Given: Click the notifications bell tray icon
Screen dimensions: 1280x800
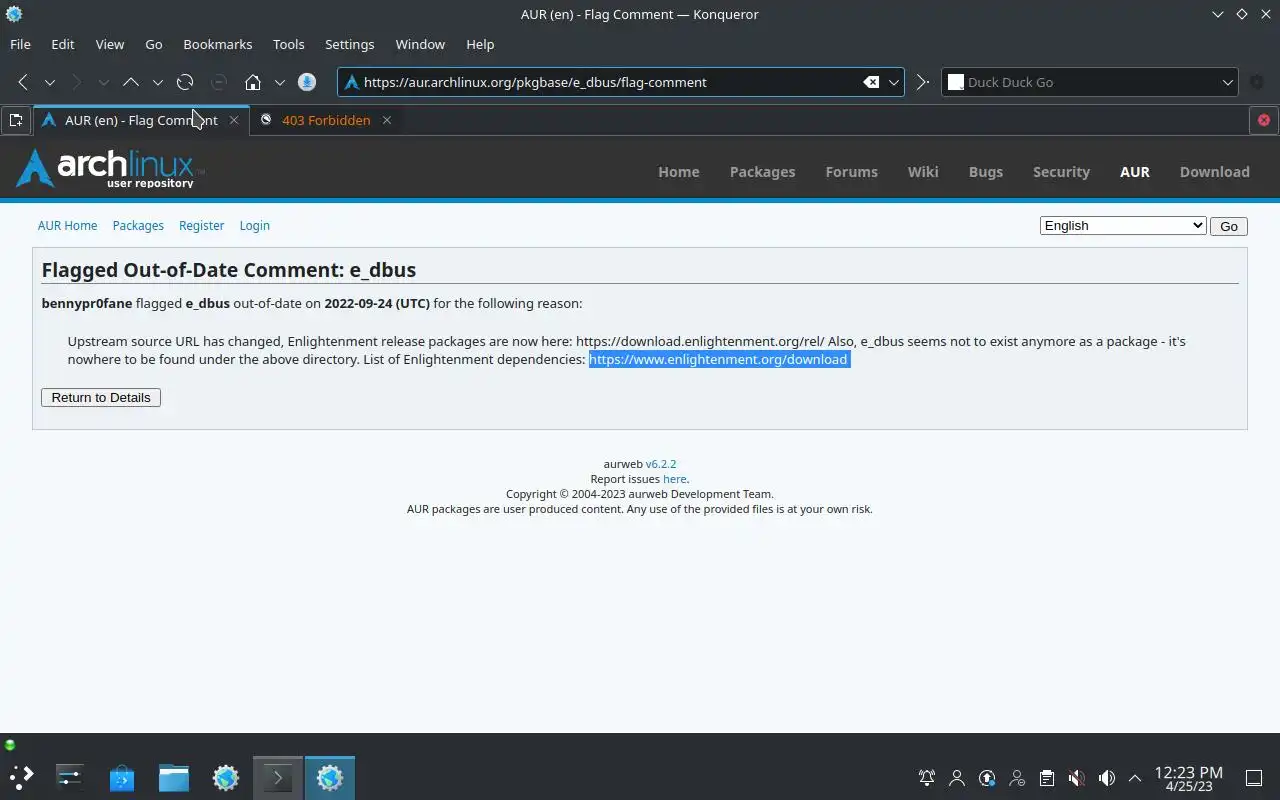Looking at the screenshot, I should click(927, 778).
